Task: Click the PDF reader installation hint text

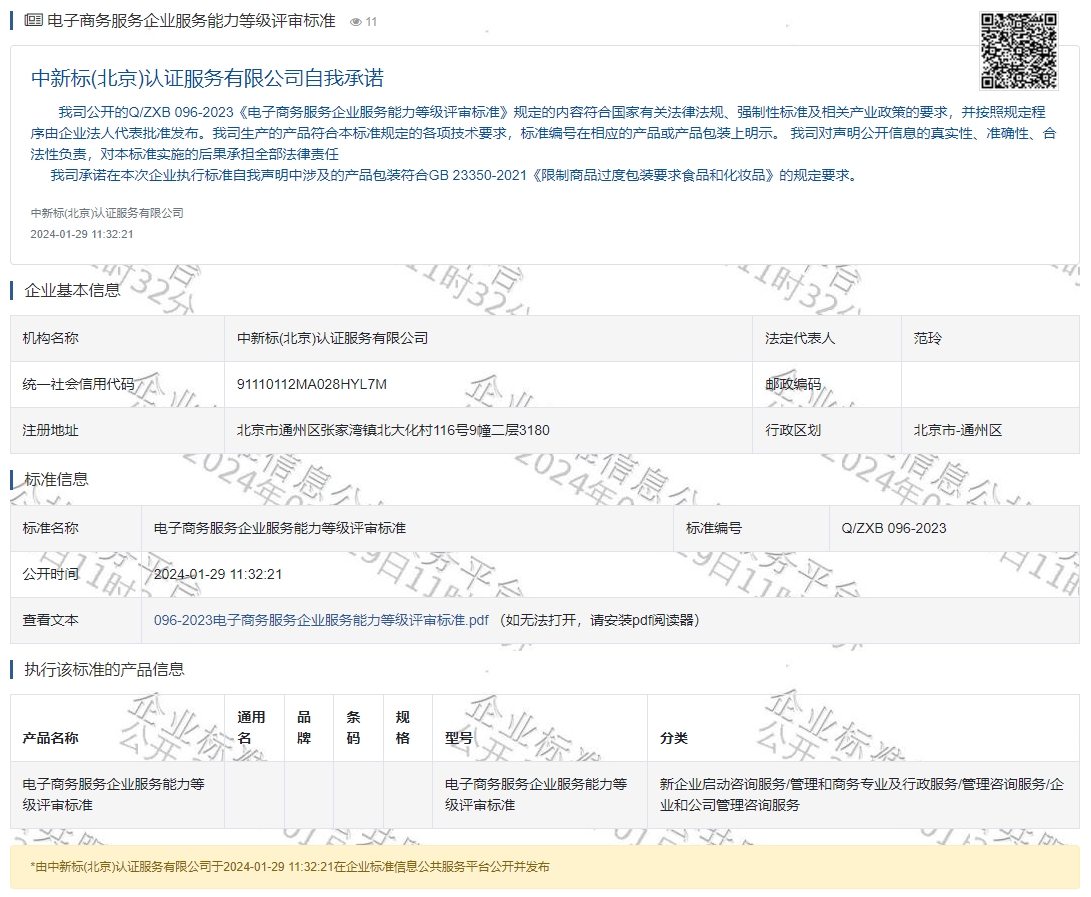Action: coord(599,620)
